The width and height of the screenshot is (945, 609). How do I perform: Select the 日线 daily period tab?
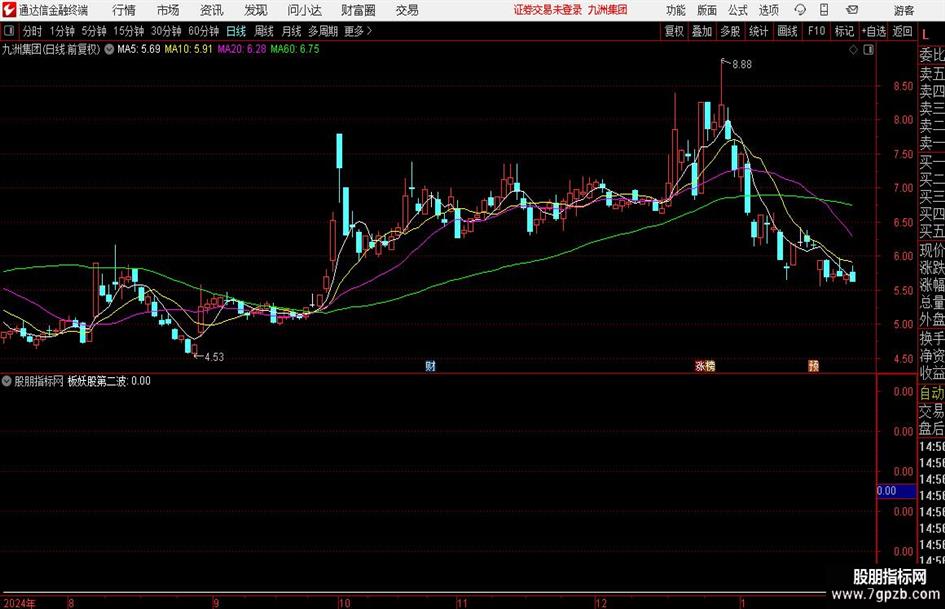236,31
